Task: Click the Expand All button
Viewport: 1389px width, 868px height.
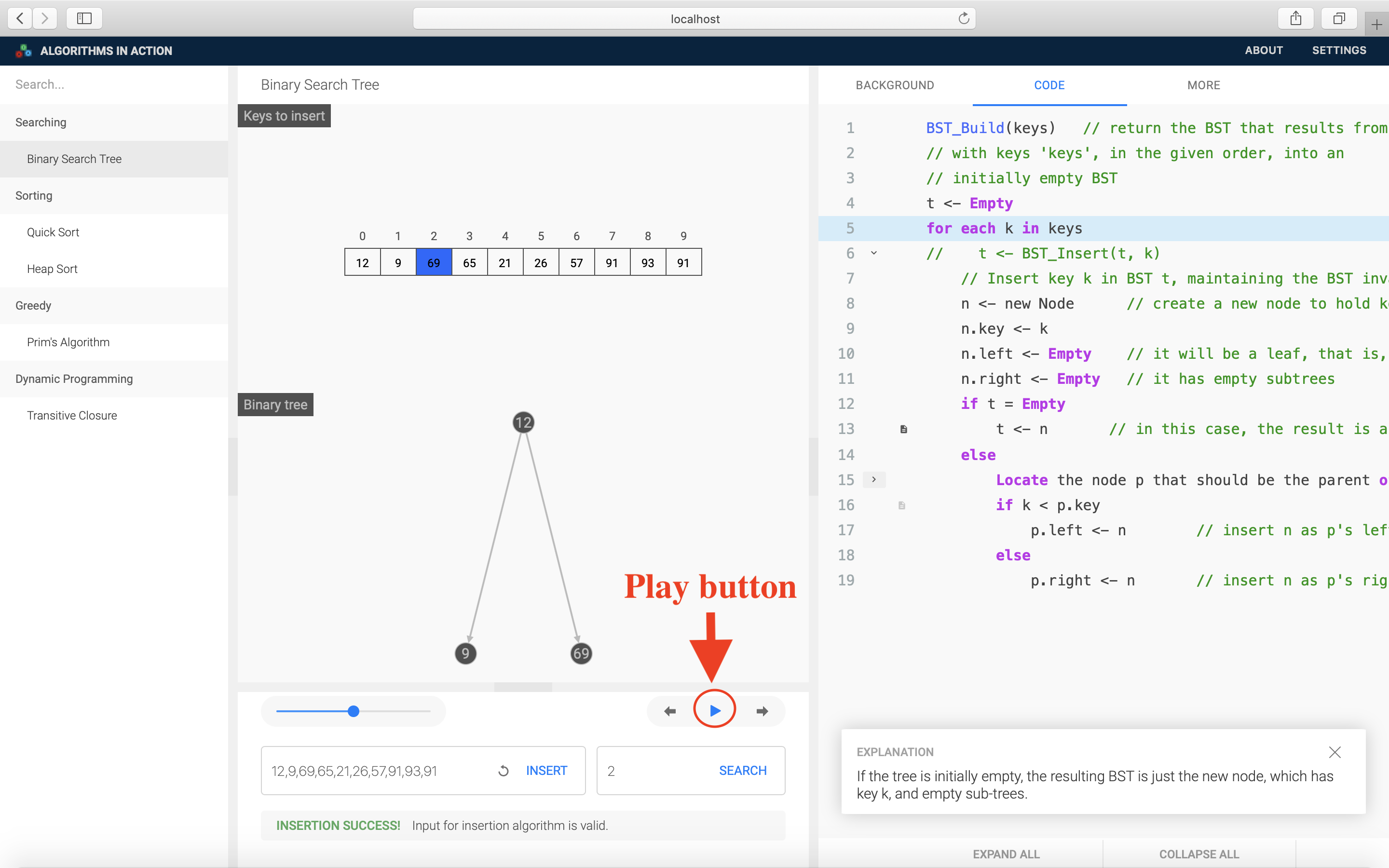Action: point(1006,854)
